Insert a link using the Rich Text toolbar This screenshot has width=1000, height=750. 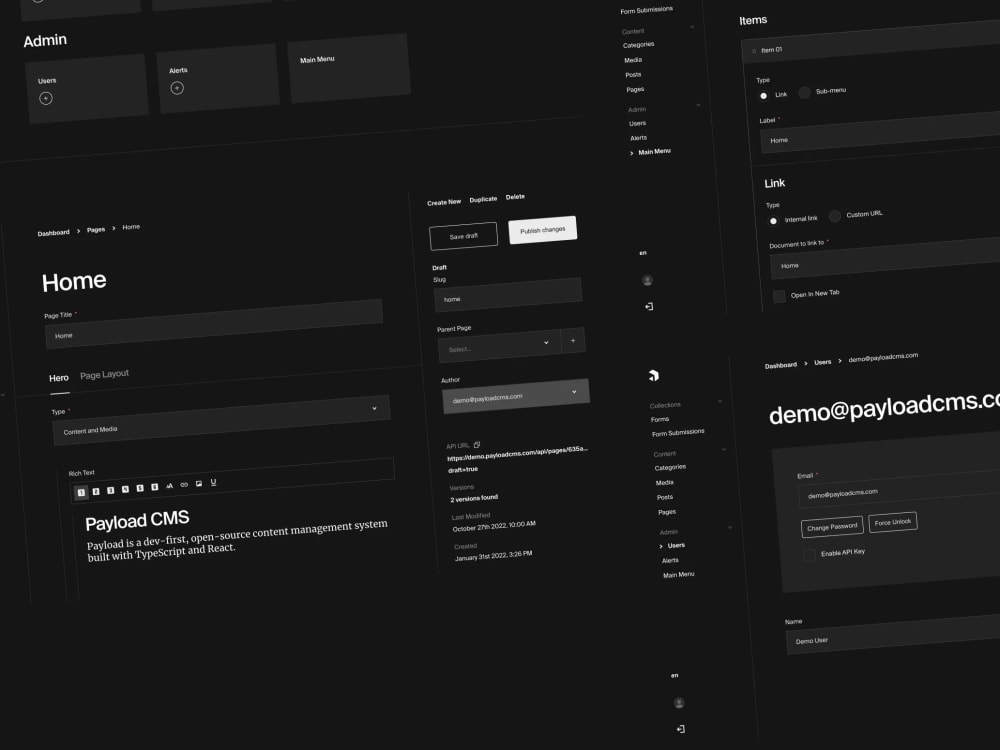[x=184, y=485]
